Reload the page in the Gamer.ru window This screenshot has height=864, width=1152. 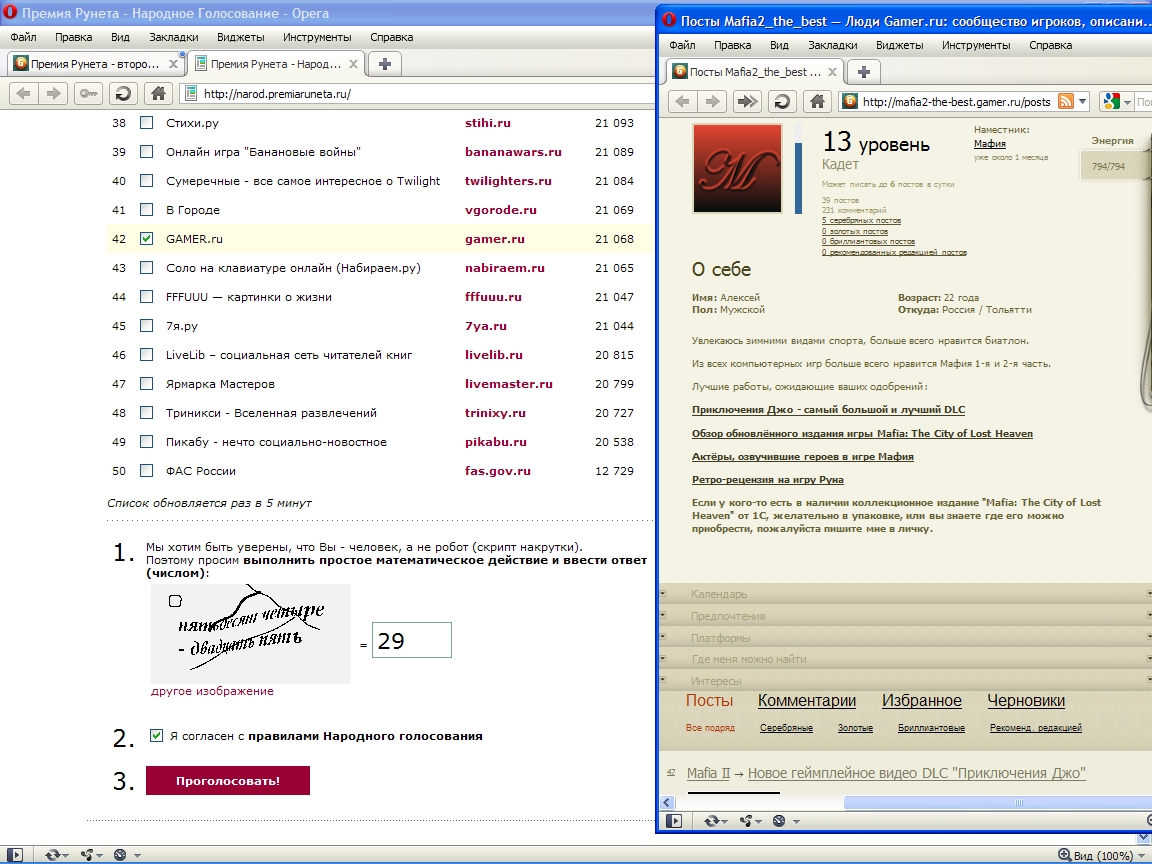[x=782, y=101]
